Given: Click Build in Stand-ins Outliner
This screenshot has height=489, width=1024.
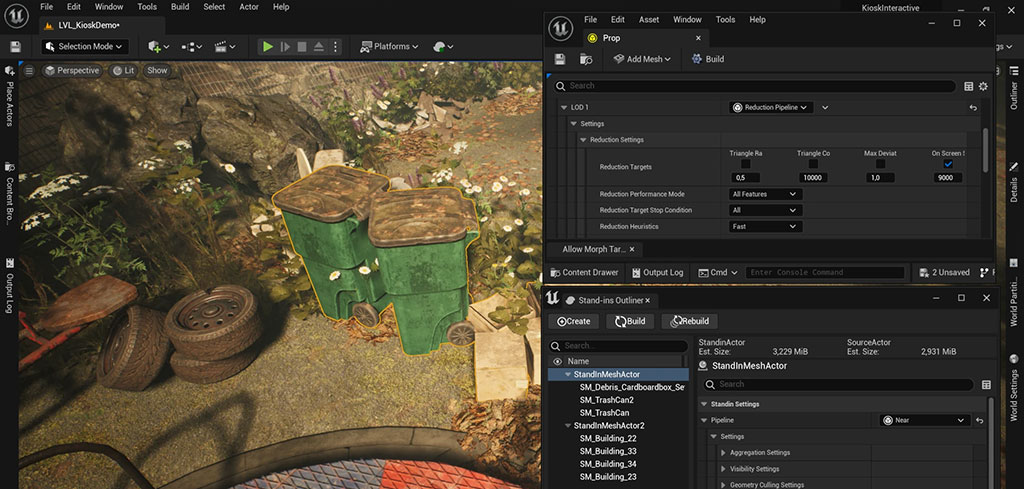Looking at the screenshot, I should (630, 321).
